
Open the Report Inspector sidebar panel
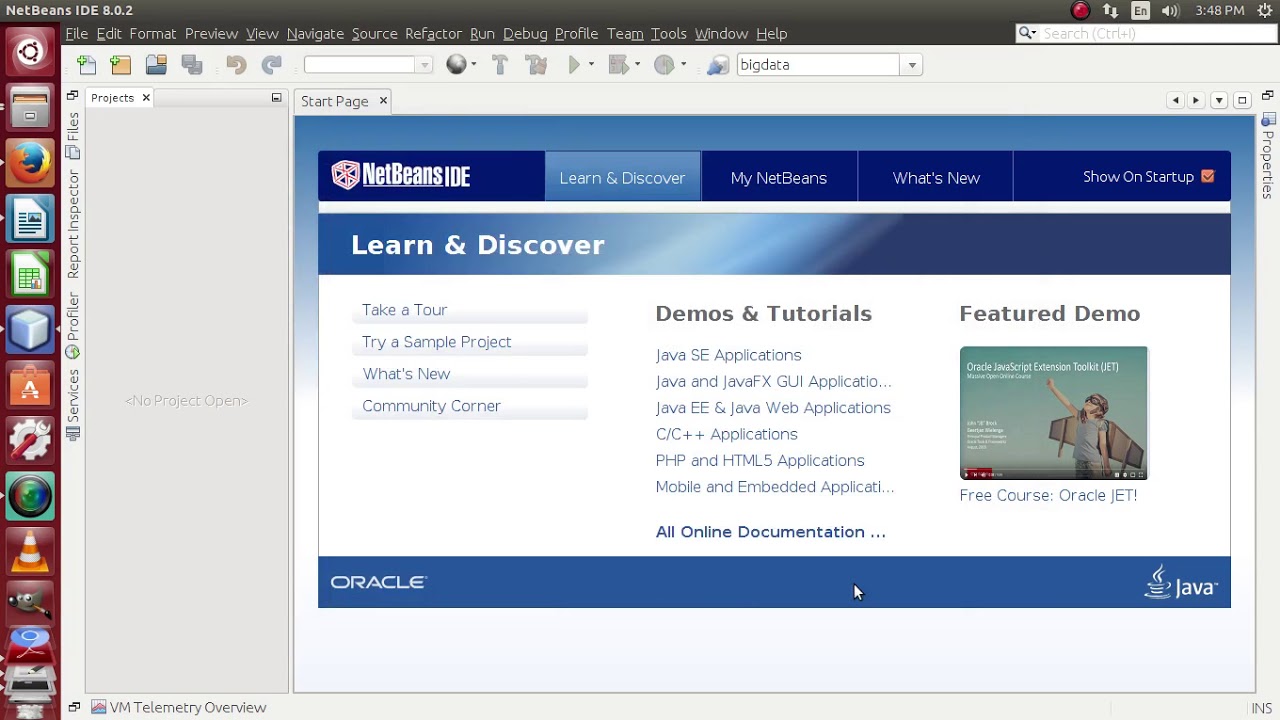(x=73, y=224)
